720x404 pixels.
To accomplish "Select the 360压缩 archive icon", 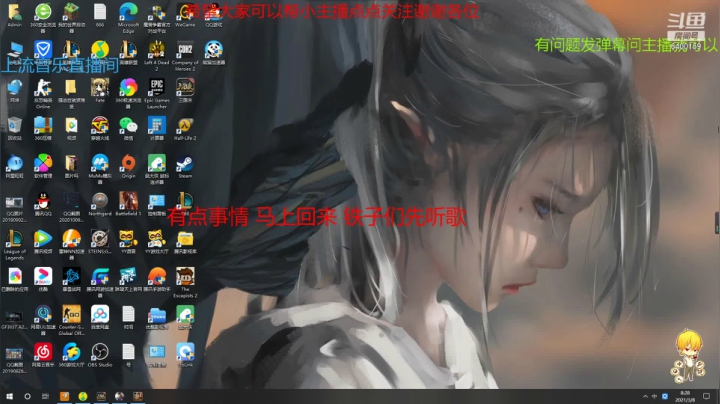I will [x=43, y=125].
